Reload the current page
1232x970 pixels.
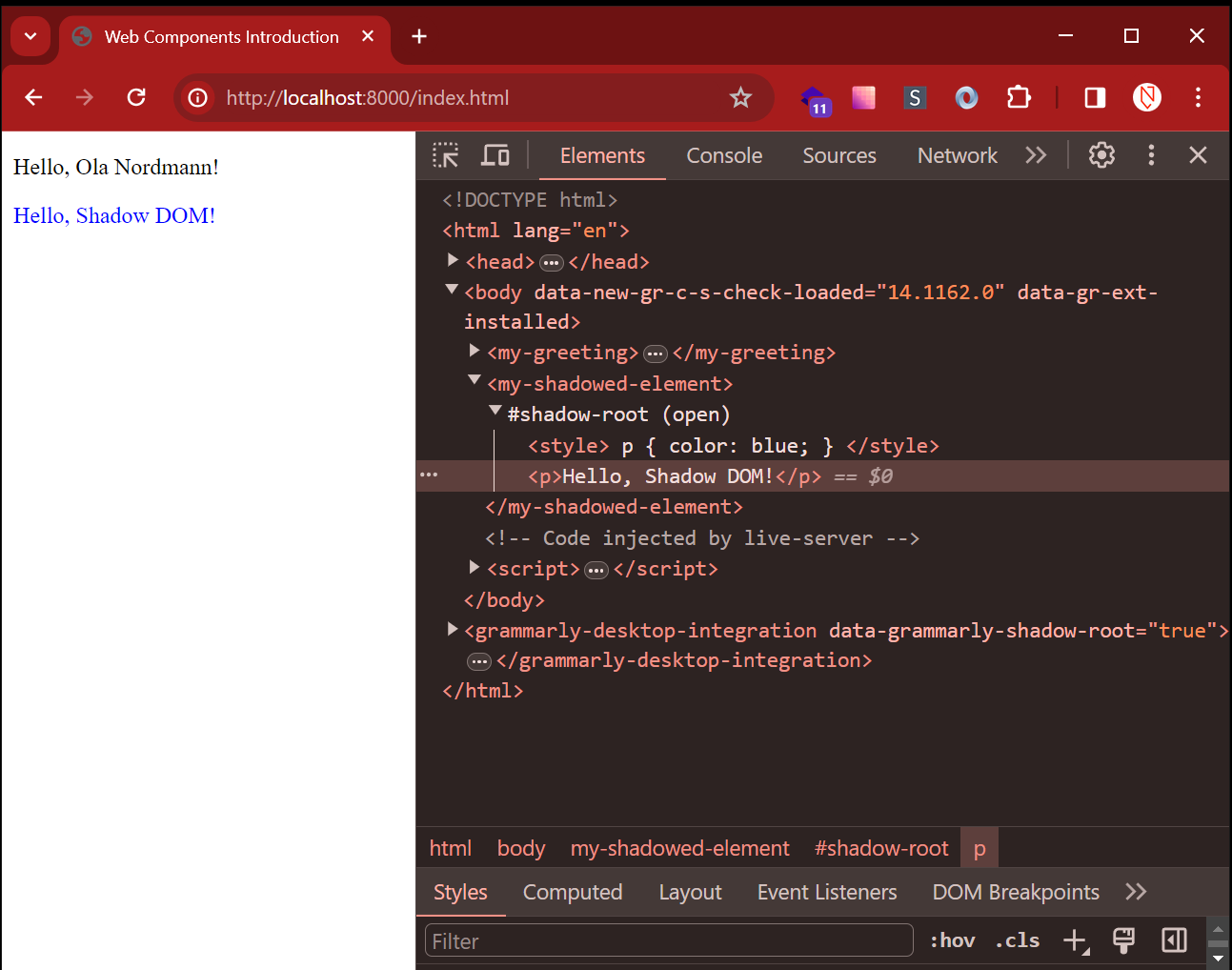click(x=136, y=97)
